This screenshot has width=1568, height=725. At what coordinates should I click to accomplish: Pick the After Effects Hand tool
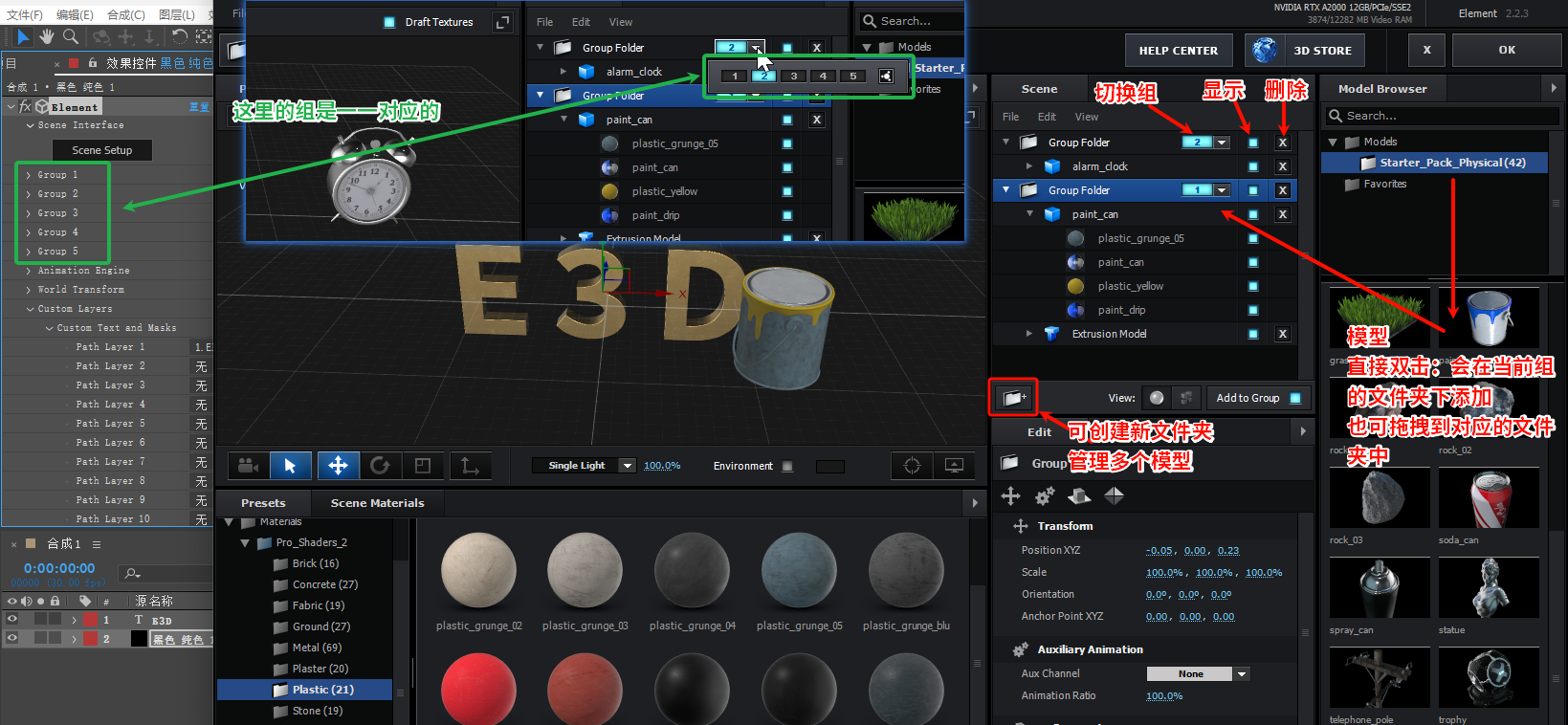[x=47, y=36]
